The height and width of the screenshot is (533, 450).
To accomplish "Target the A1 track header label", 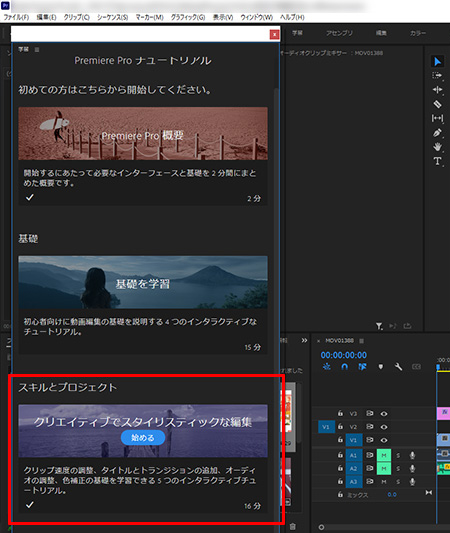I will click(353, 455).
